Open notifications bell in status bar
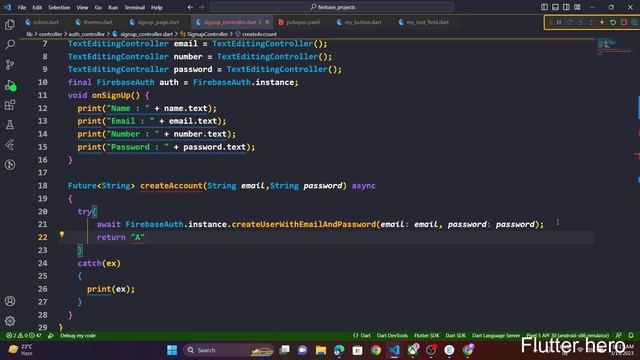Screen dimensions: 640x360 pyautogui.click(x=631, y=336)
